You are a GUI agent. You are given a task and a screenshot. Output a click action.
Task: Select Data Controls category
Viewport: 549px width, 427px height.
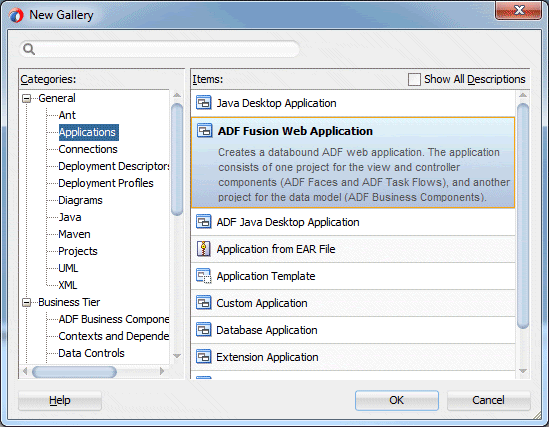(91, 353)
